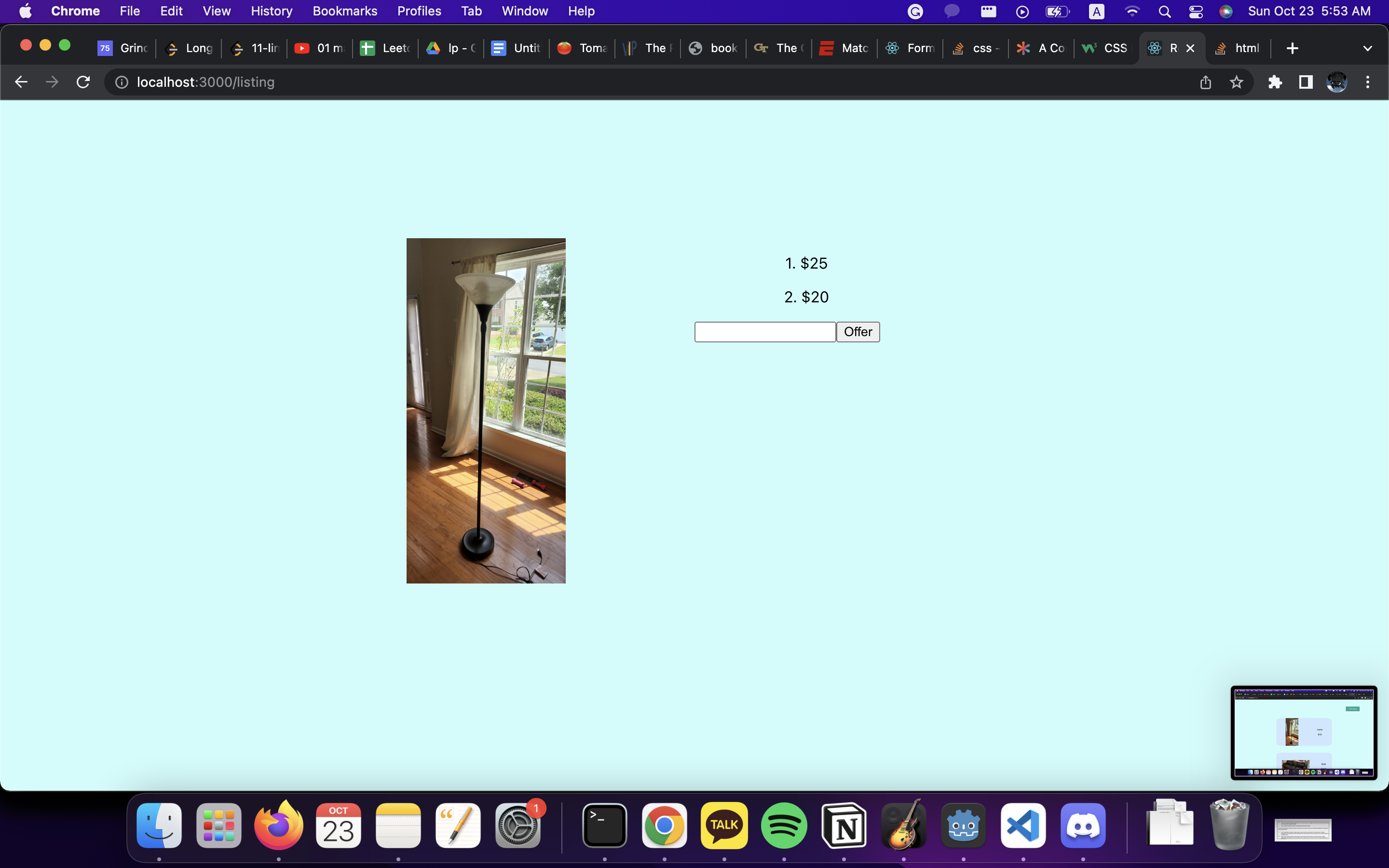Open Chrome three-dot menu
Viewport: 1389px width, 868px height.
tap(1367, 82)
